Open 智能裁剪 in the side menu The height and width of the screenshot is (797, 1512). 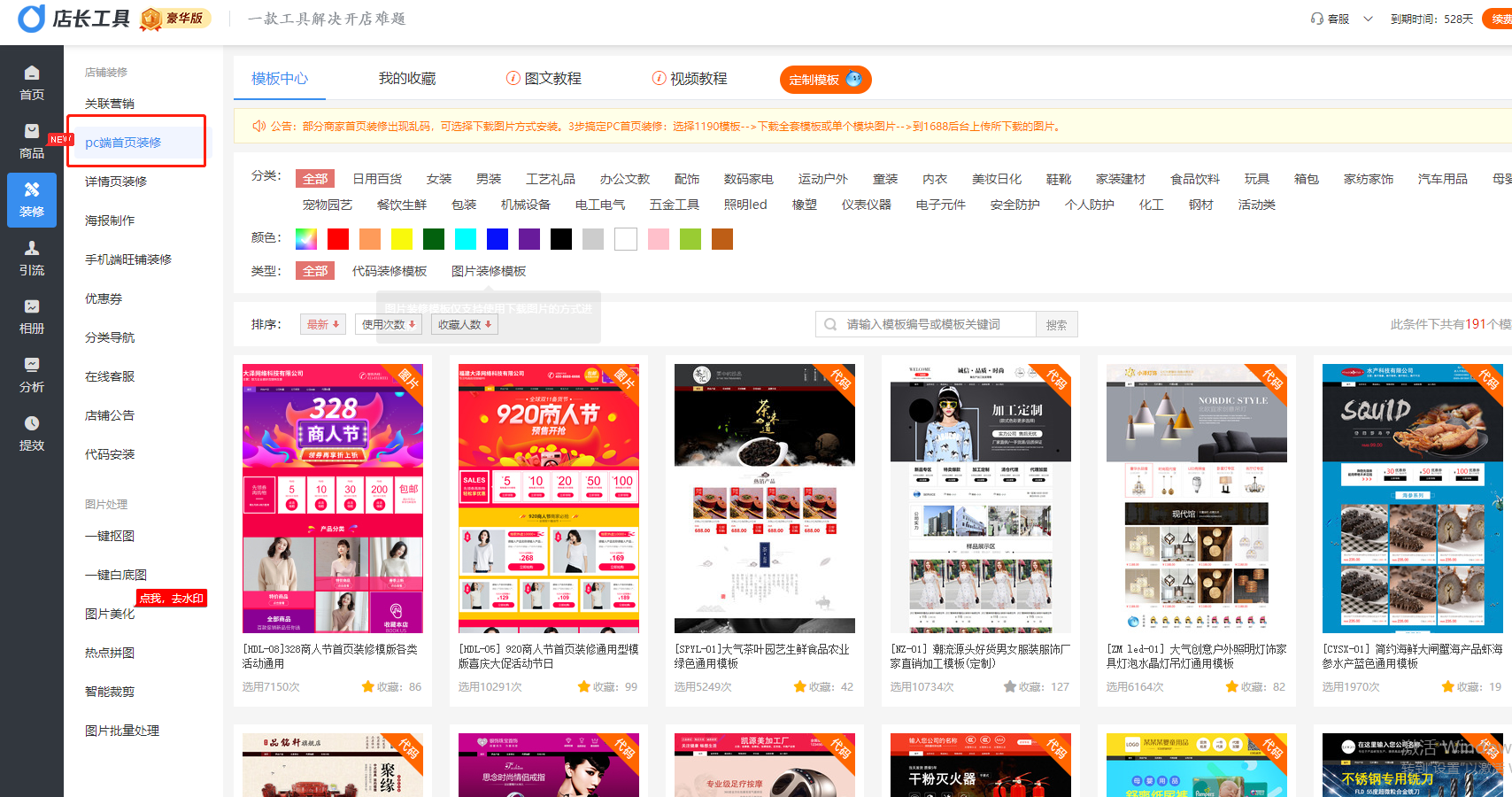(110, 692)
